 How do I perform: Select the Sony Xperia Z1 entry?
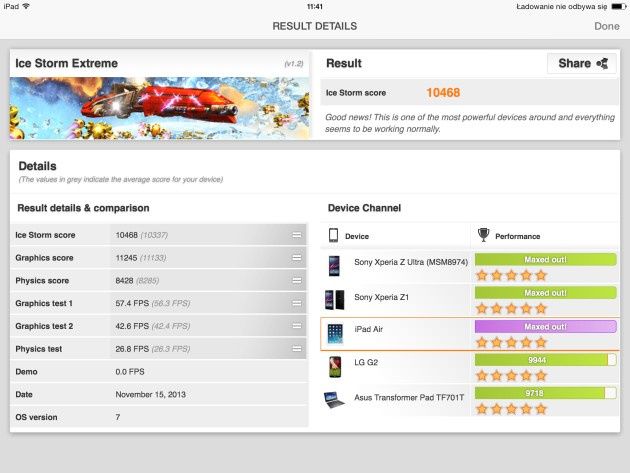381,297
